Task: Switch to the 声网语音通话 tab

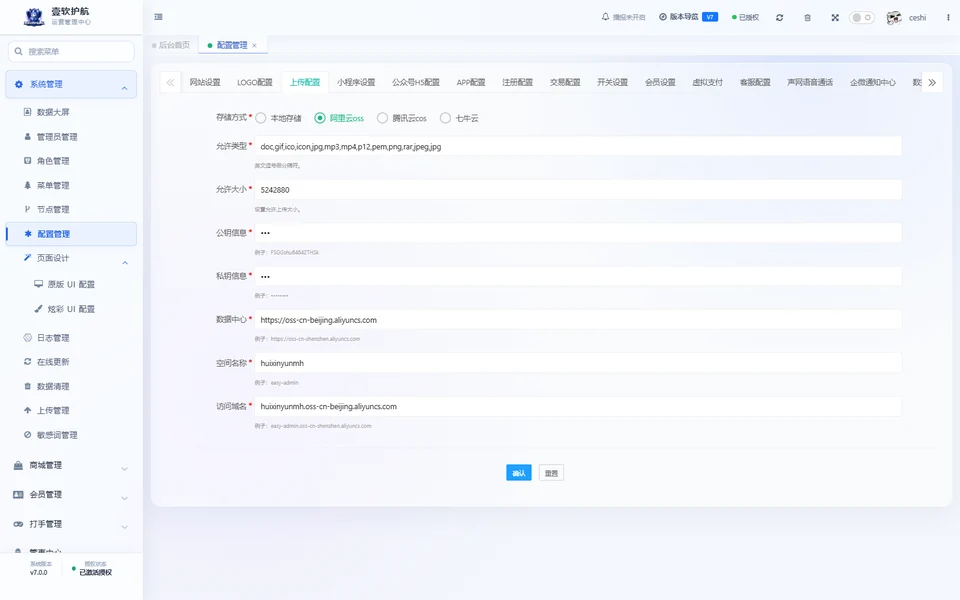Action: (x=810, y=82)
